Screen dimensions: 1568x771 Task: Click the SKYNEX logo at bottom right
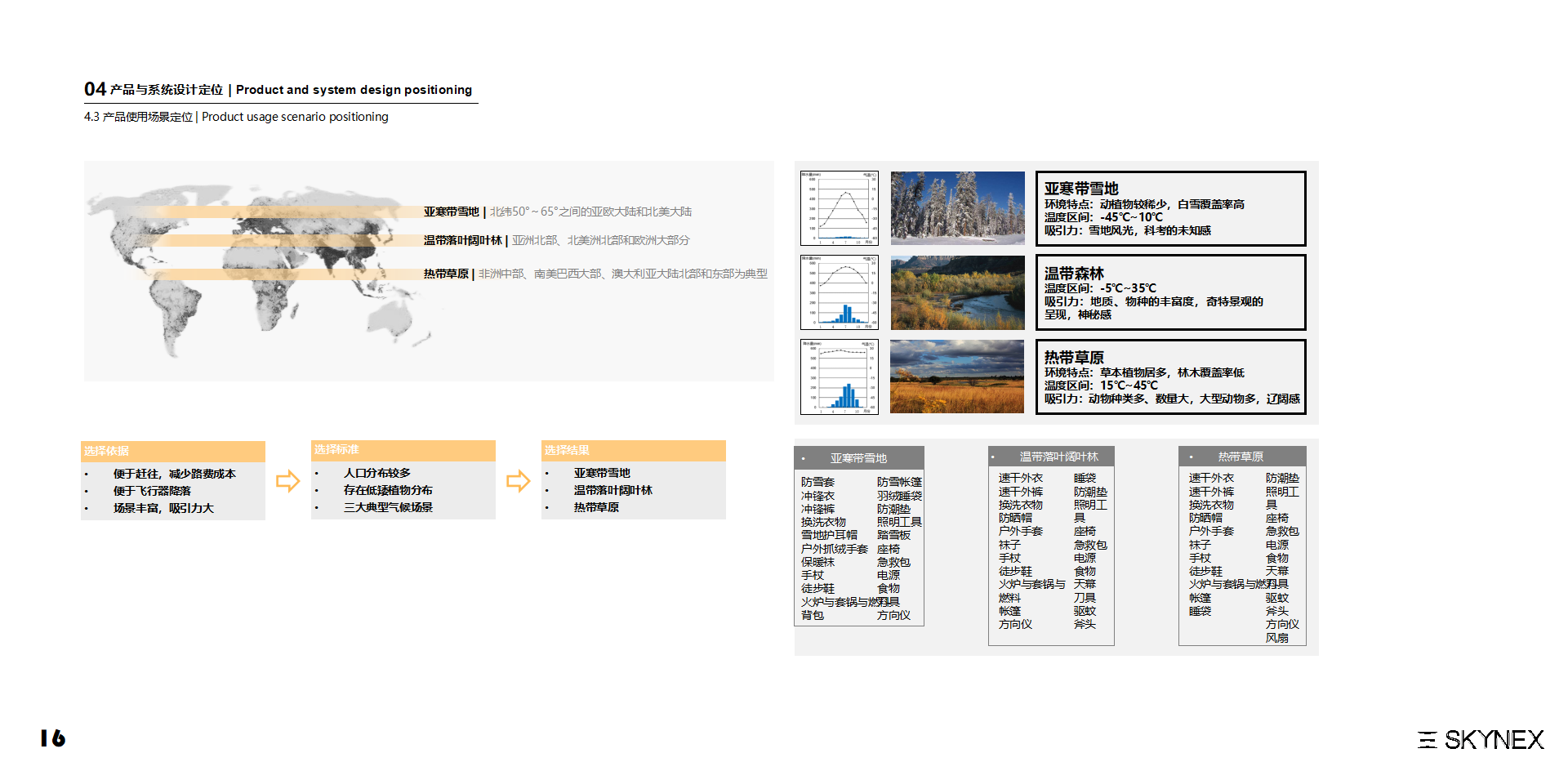pyautogui.click(x=1481, y=740)
